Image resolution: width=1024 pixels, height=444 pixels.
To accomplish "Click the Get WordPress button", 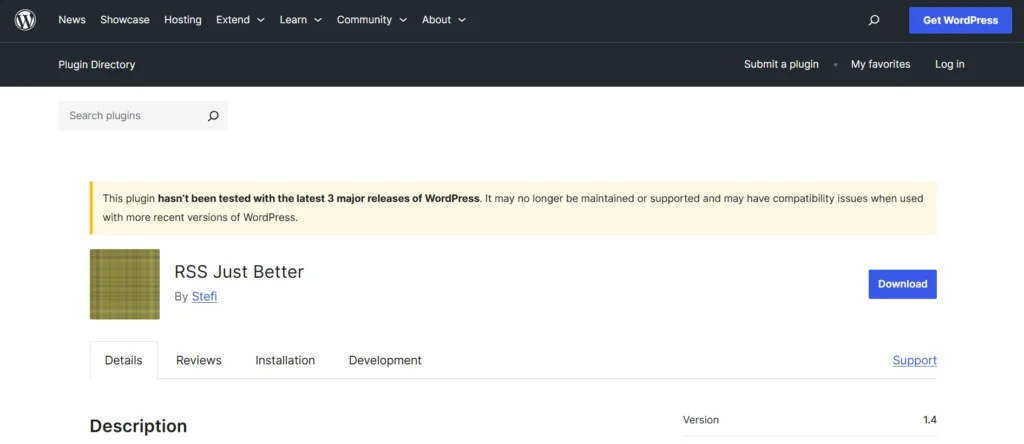I will (960, 20).
